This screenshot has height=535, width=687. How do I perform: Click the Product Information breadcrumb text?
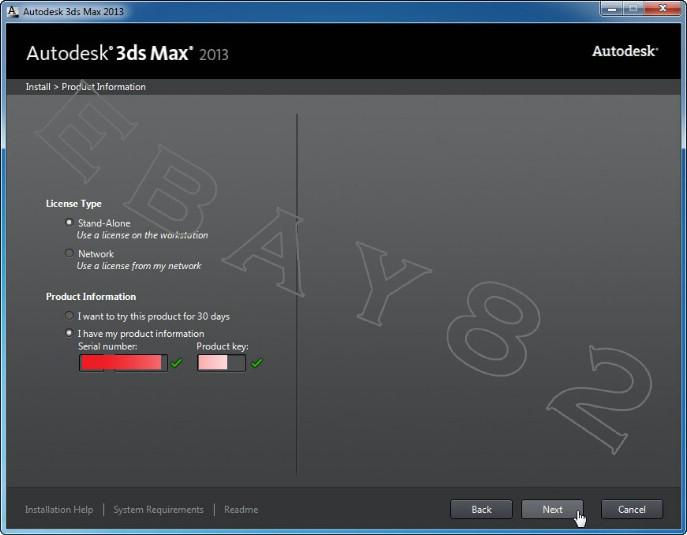point(103,87)
